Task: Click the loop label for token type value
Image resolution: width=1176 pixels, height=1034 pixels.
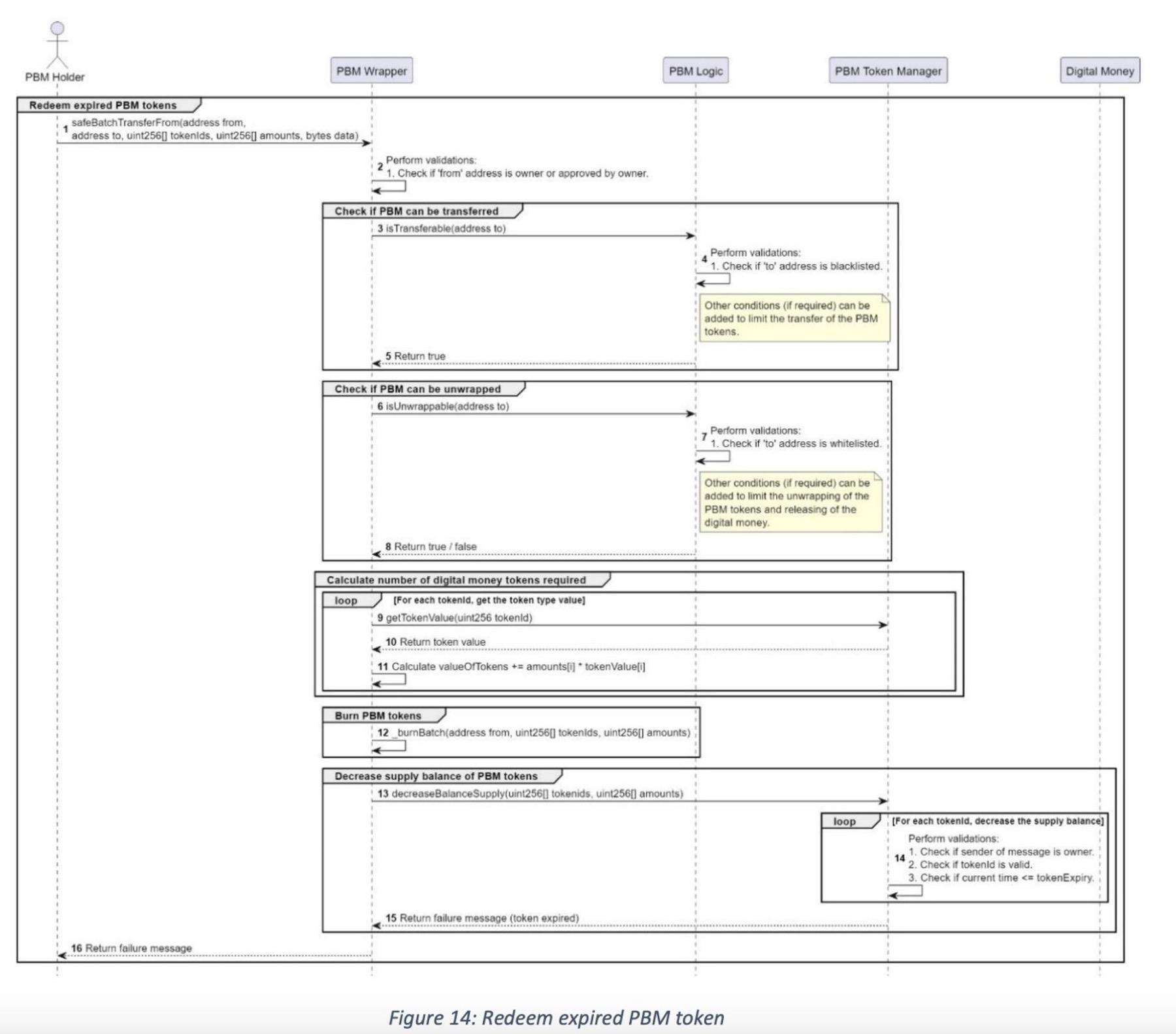Action: [x=346, y=601]
